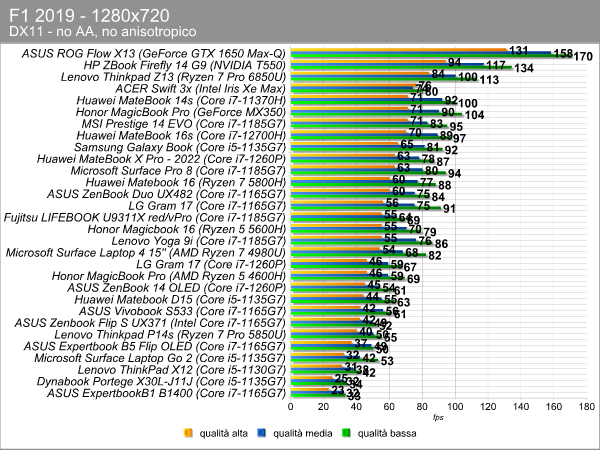Click ASUS Expertbook B5 Flip OLED label
The image size is (600, 450).
(155, 347)
